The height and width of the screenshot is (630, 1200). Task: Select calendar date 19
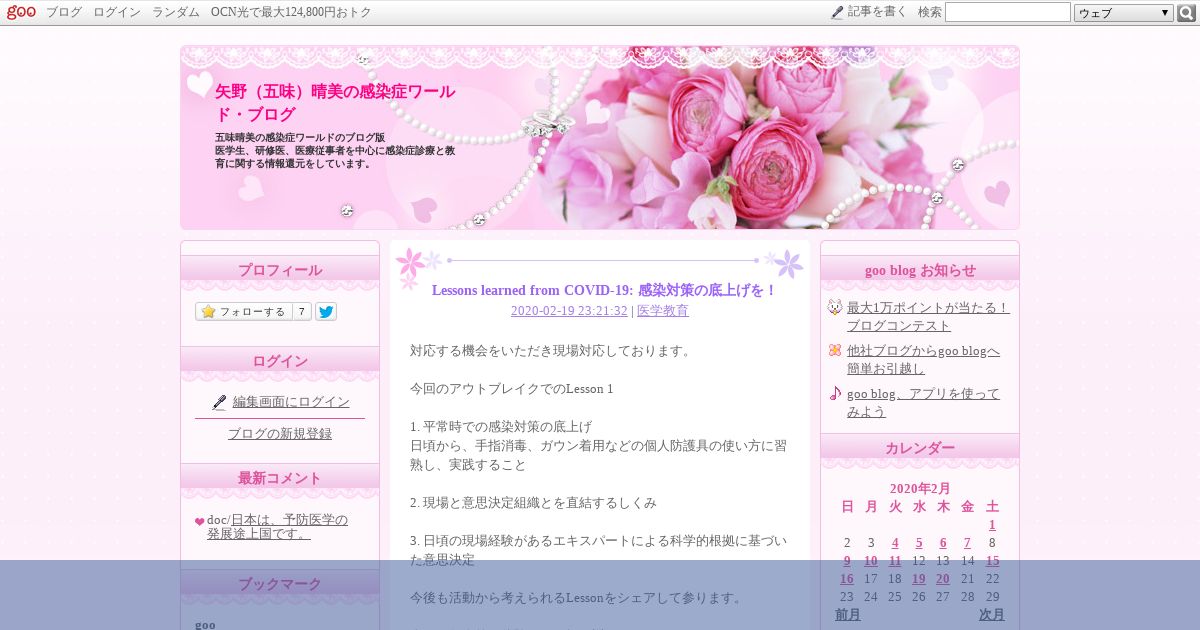tap(919, 579)
